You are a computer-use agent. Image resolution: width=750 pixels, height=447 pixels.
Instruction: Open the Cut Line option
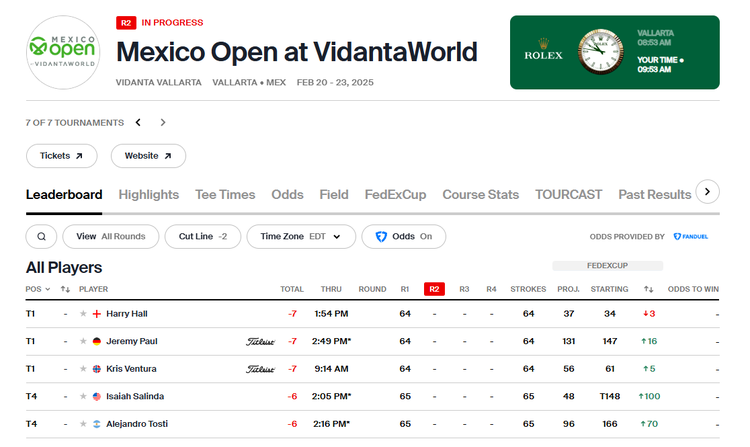coord(203,237)
